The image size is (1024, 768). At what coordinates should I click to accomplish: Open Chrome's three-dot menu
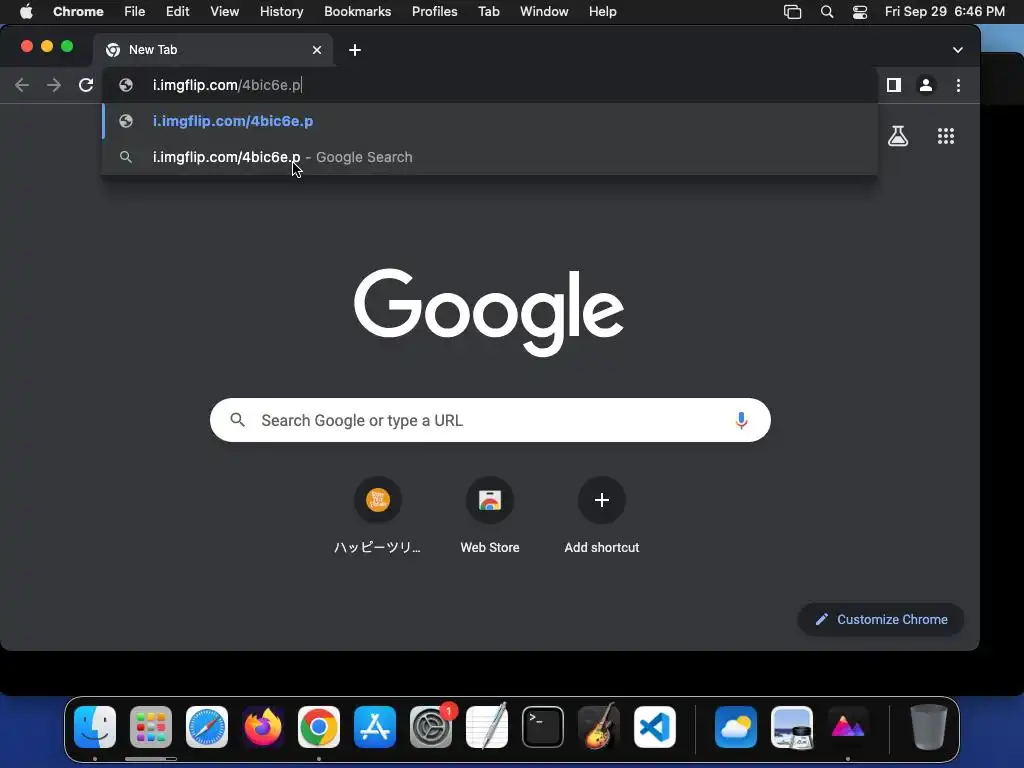(958, 85)
